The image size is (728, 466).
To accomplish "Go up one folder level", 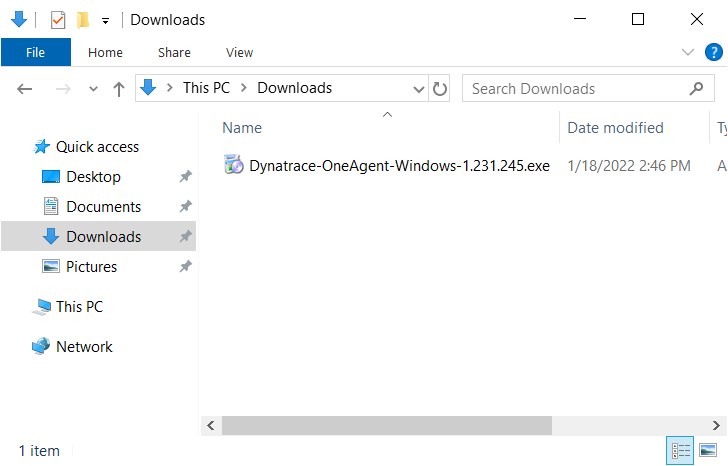I will (x=119, y=89).
